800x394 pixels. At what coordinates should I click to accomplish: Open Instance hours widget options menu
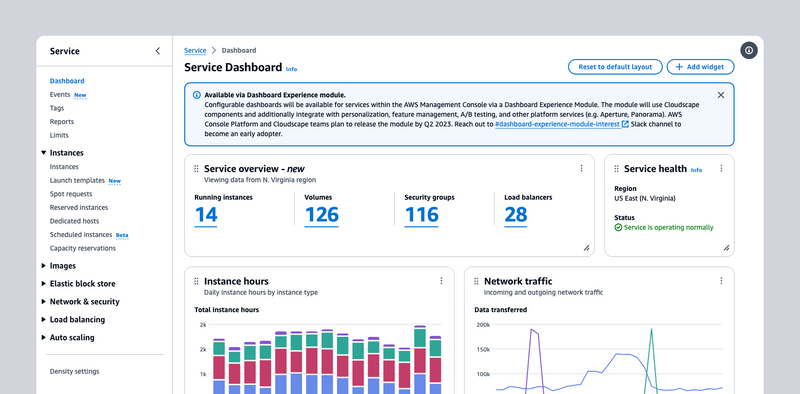(441, 281)
